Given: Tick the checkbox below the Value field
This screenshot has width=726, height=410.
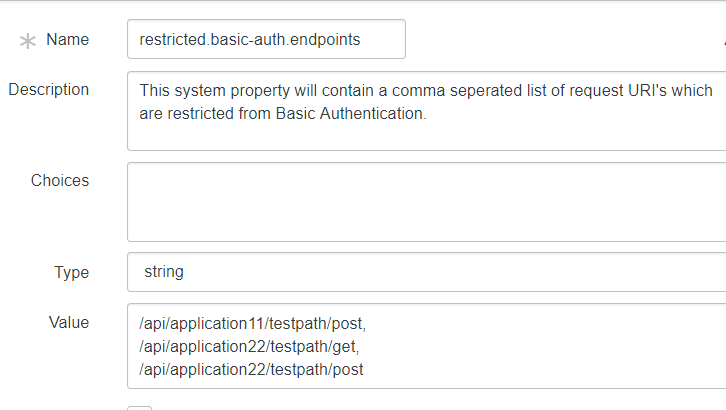Looking at the screenshot, I should point(140,408).
